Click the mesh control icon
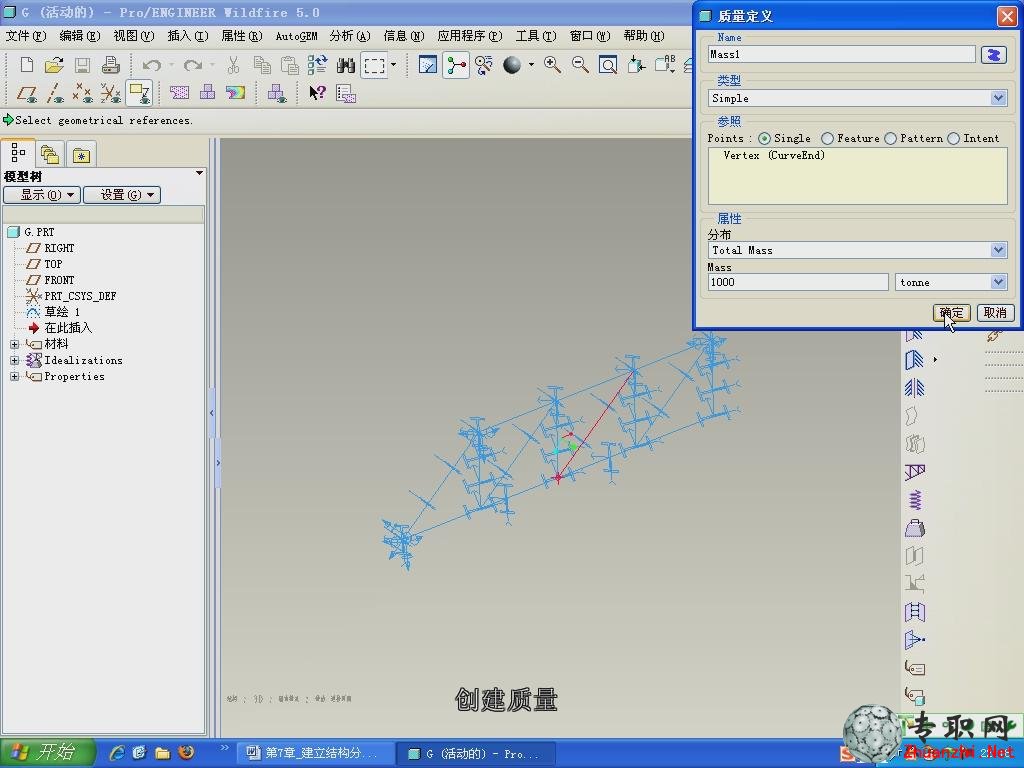 [179, 93]
